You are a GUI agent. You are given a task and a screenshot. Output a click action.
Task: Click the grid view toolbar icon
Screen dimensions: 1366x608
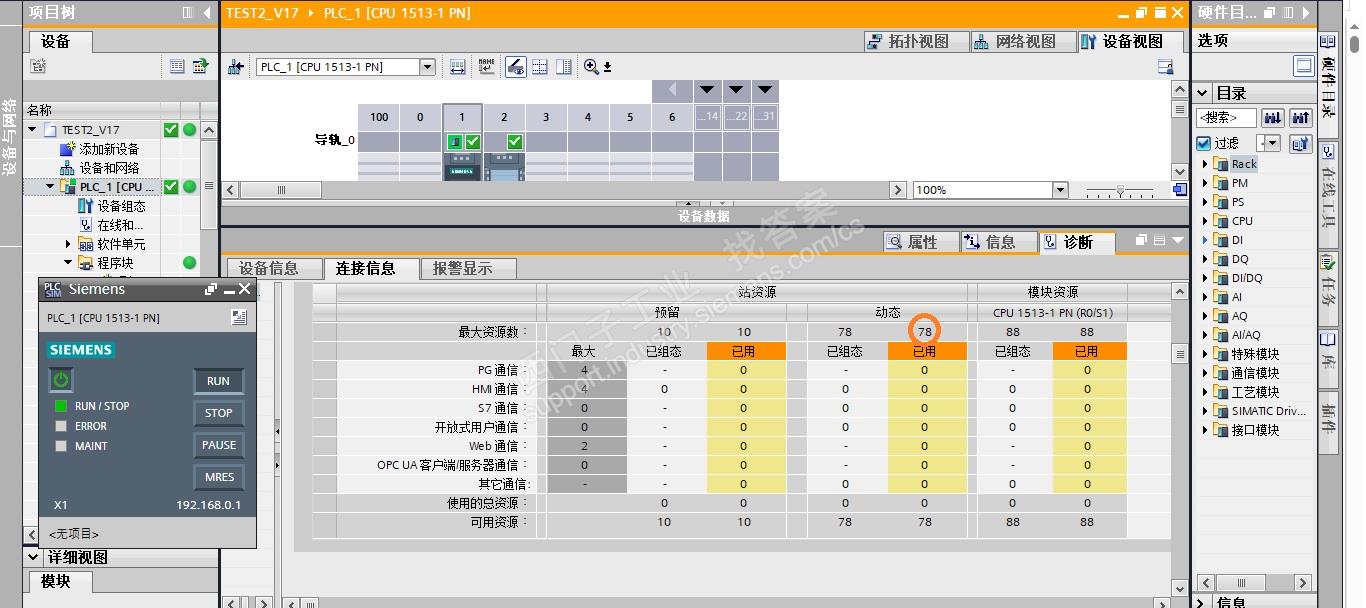tap(540, 67)
